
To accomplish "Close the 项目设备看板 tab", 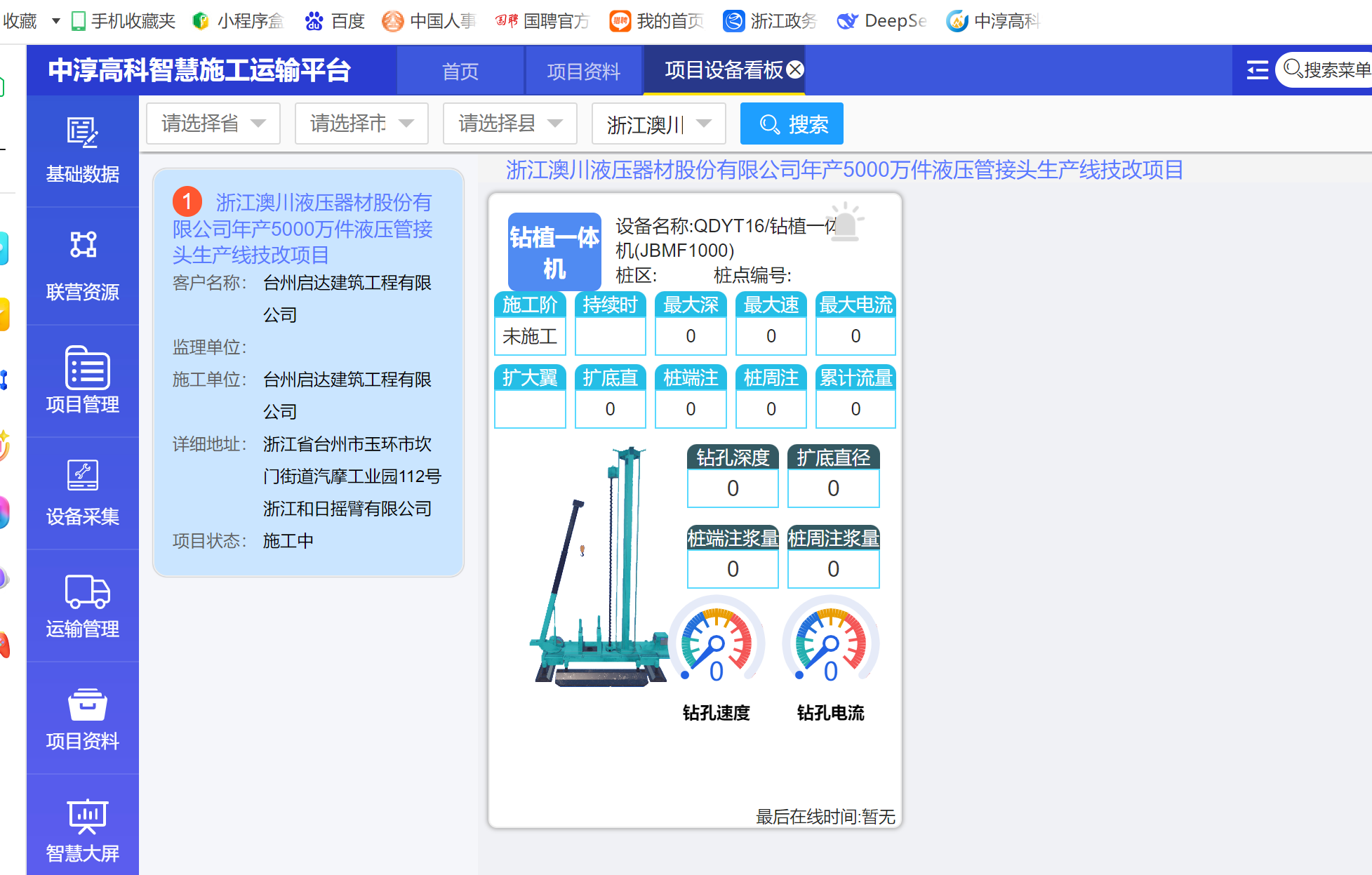I will coord(795,69).
